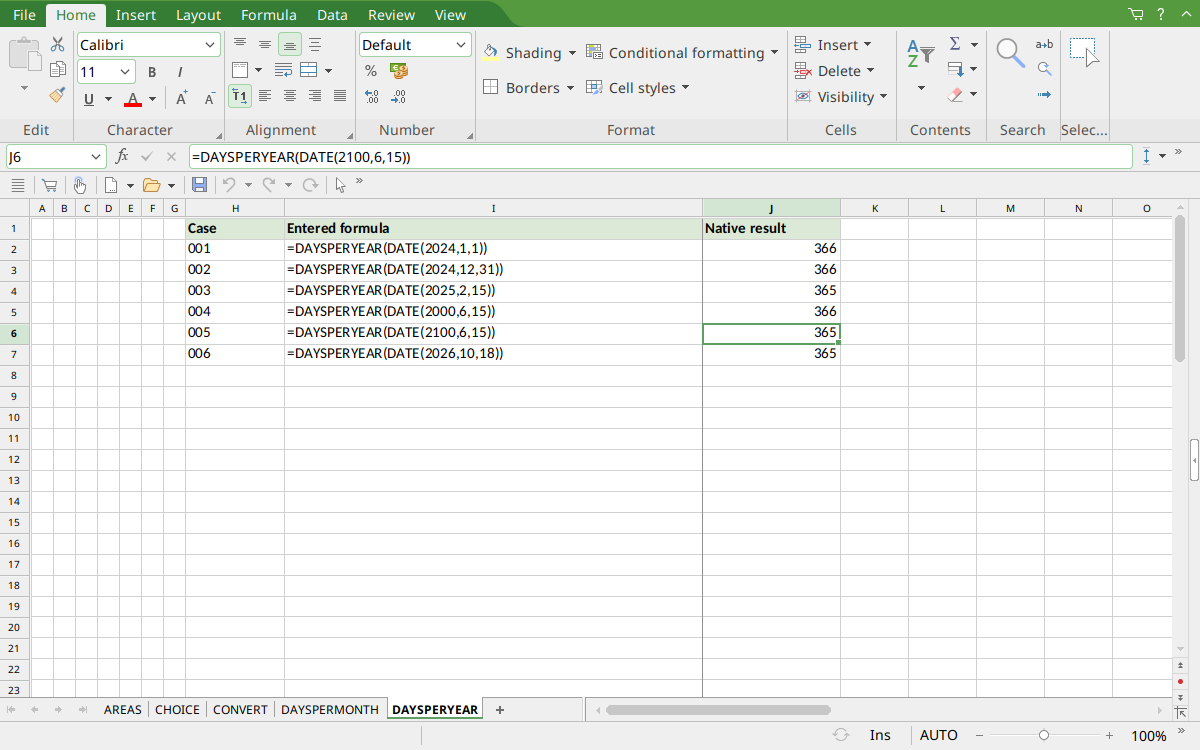Apply percent format with the % icon
The width and height of the screenshot is (1200, 750).
tap(371, 71)
